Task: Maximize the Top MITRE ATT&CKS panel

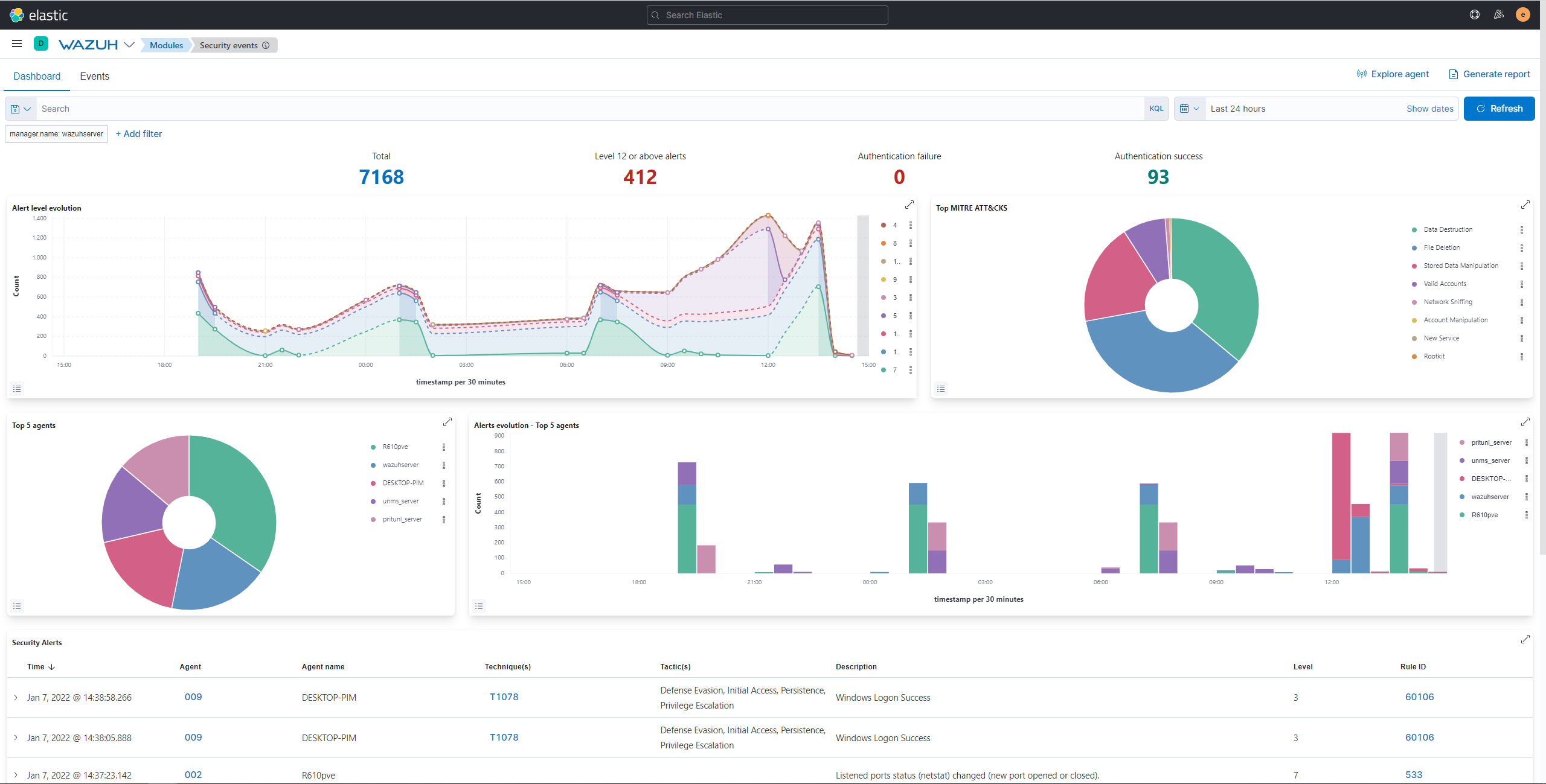Action: coord(1525,205)
